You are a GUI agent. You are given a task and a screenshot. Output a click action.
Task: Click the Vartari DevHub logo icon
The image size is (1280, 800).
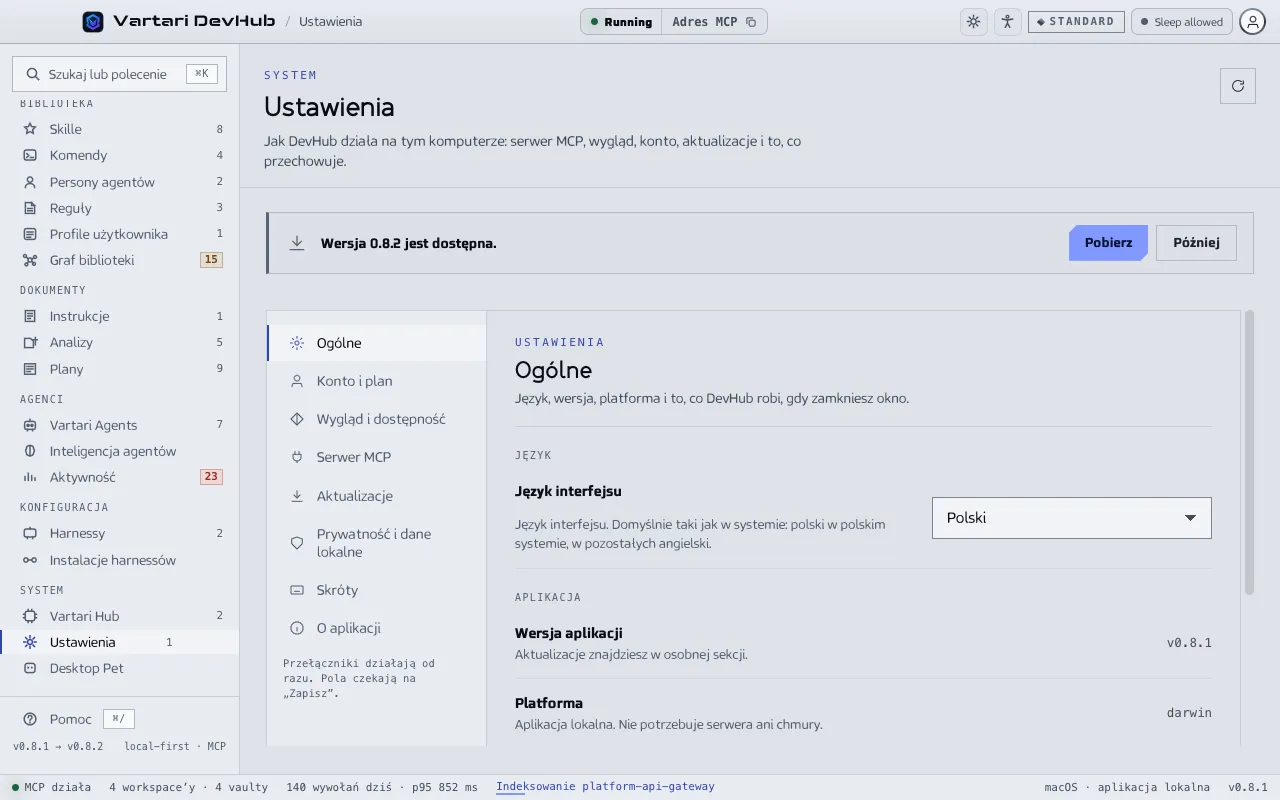point(93,21)
